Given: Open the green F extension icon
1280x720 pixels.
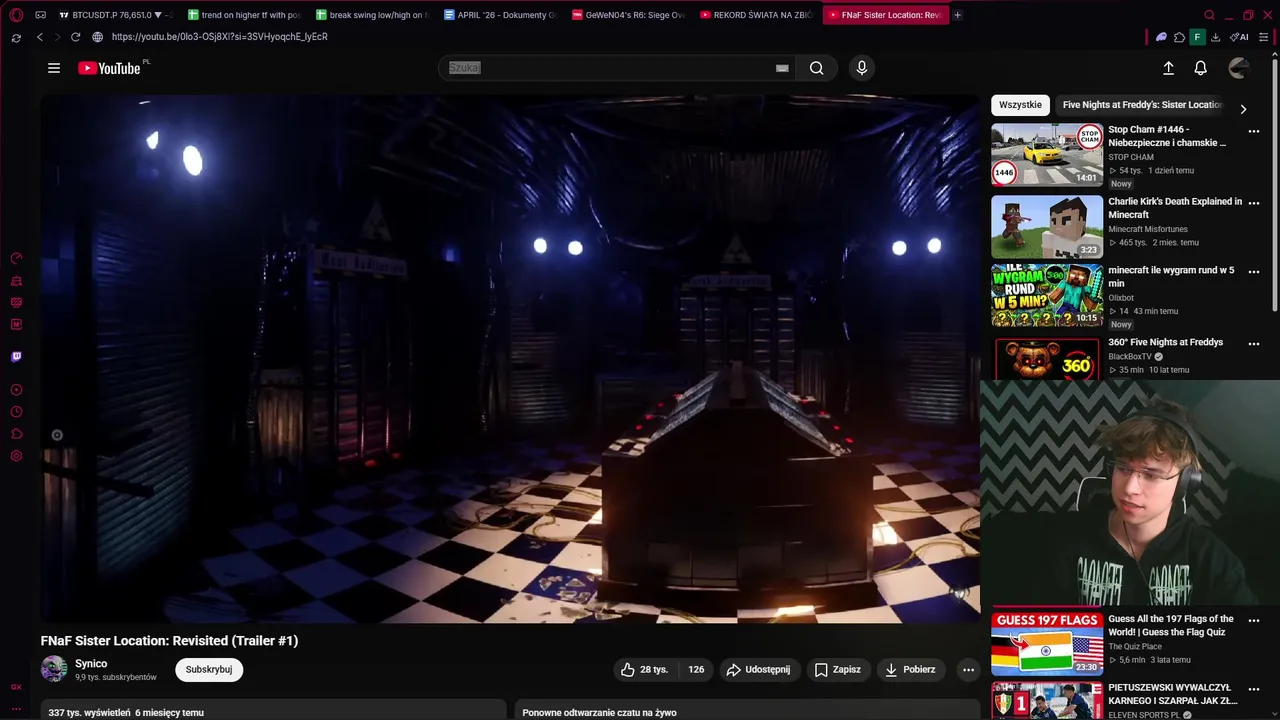Looking at the screenshot, I should (x=1197, y=37).
